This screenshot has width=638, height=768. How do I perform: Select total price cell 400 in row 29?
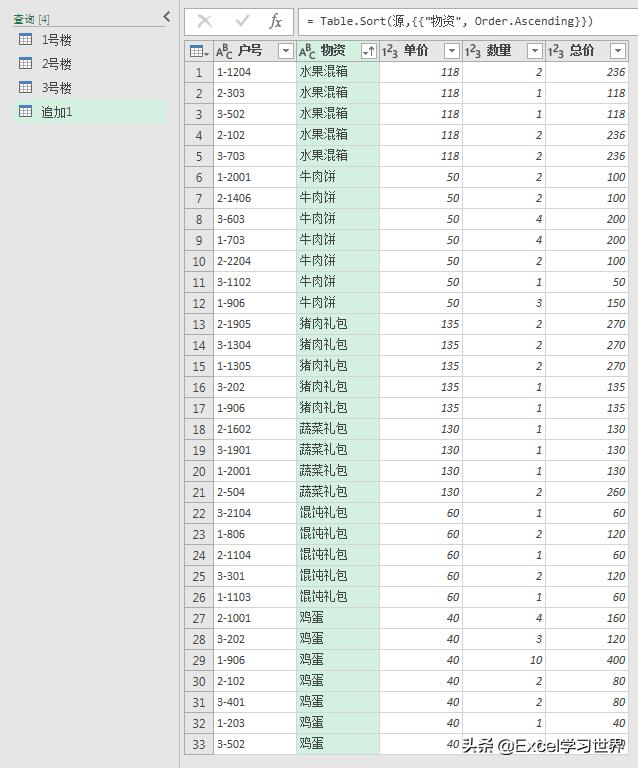pos(587,660)
